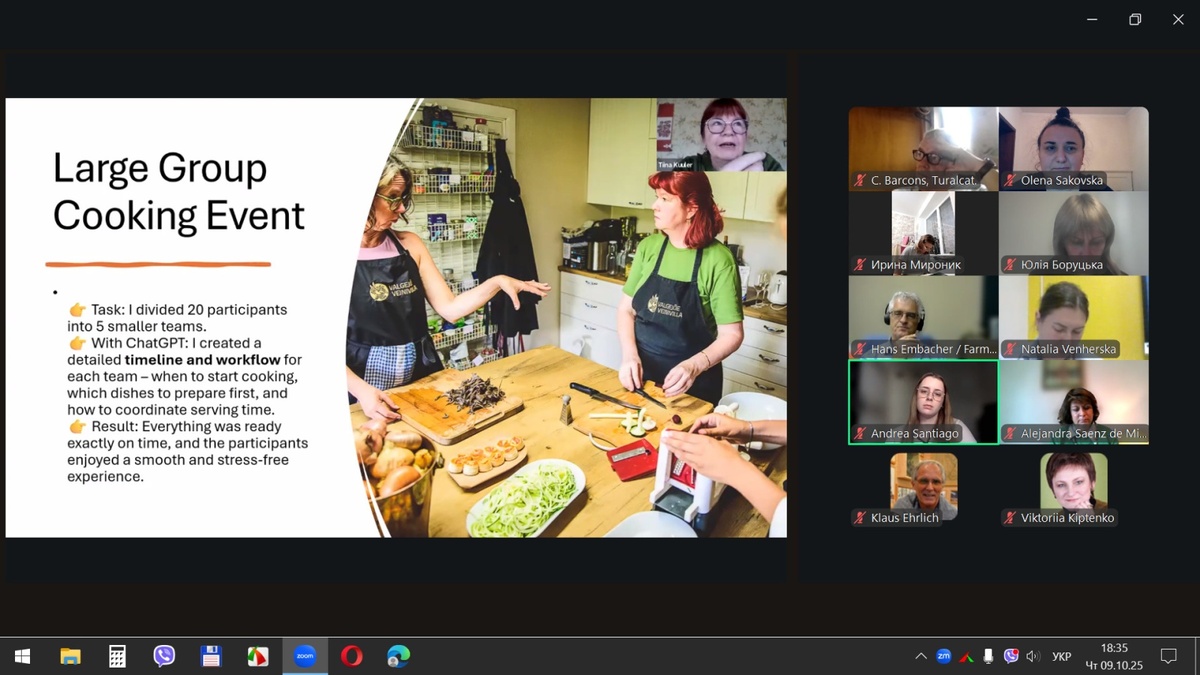Open File Explorer from the taskbar
This screenshot has width=1200, height=675.
click(x=70, y=656)
